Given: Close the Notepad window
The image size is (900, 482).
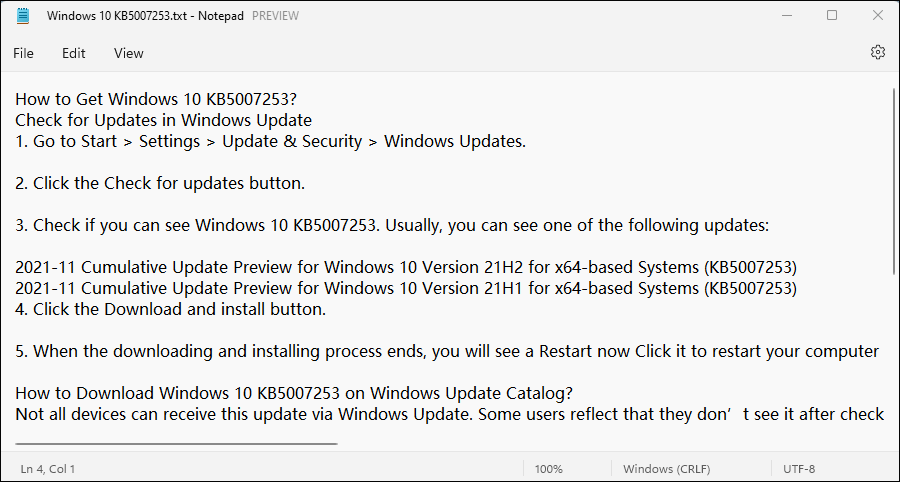Looking at the screenshot, I should point(877,16).
